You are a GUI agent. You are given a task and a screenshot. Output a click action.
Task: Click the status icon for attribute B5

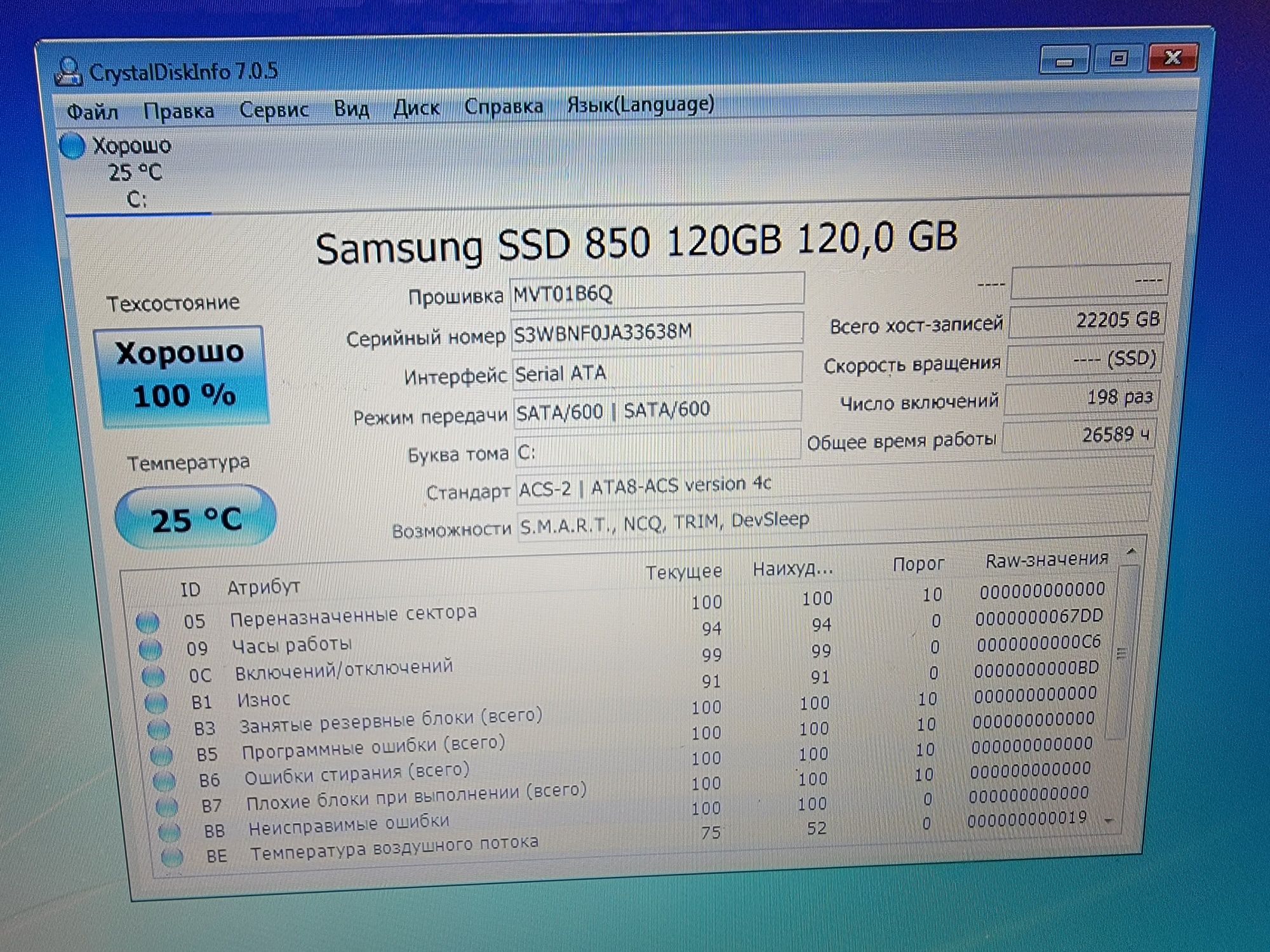161,755
